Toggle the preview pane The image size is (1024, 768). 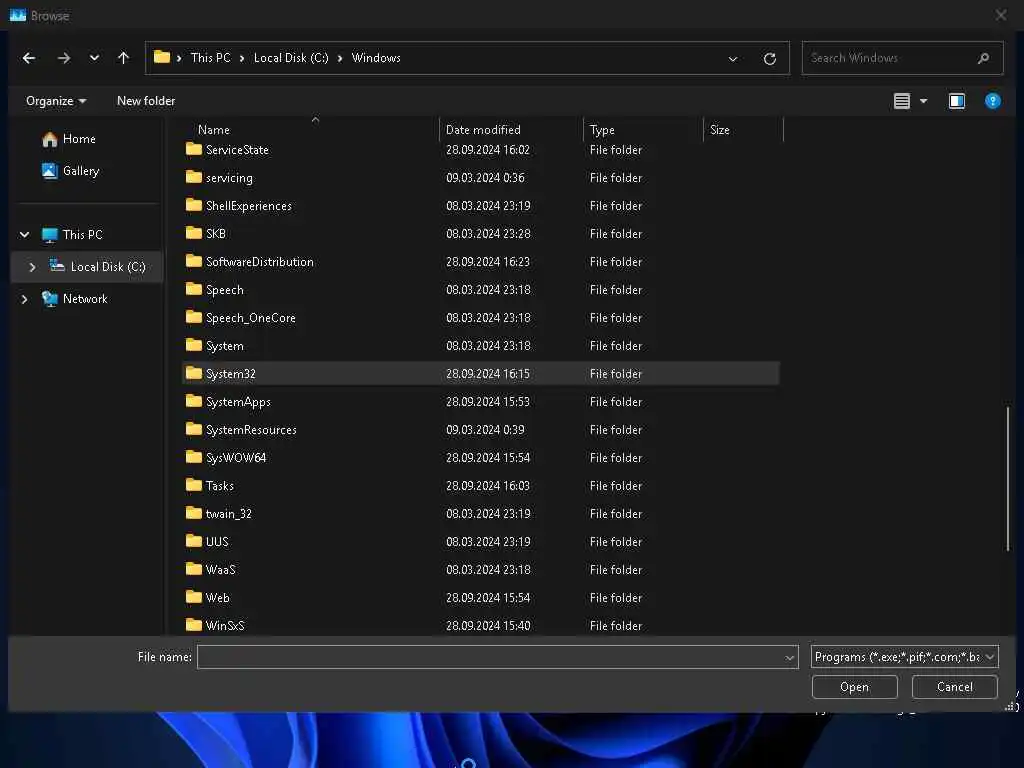tap(957, 101)
